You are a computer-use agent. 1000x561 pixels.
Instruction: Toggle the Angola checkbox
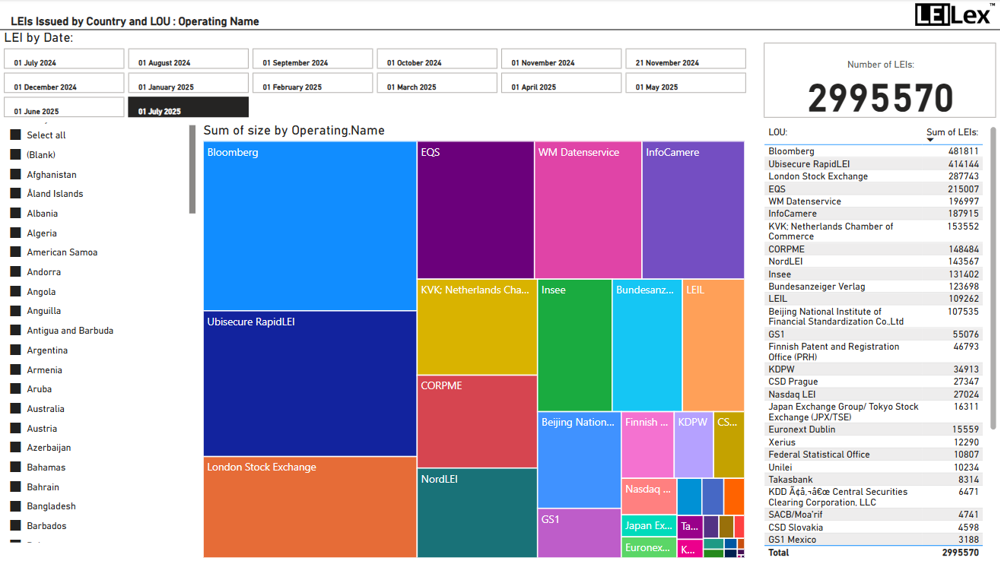16,291
